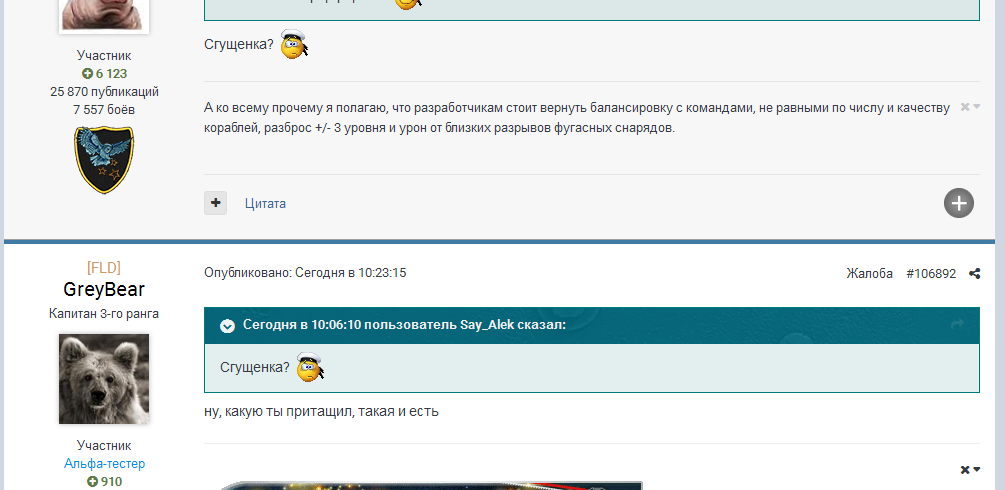Image resolution: width=1005 pixels, height=490 pixels.
Task: Open GreyBear's user profile name
Action: [x=104, y=290]
